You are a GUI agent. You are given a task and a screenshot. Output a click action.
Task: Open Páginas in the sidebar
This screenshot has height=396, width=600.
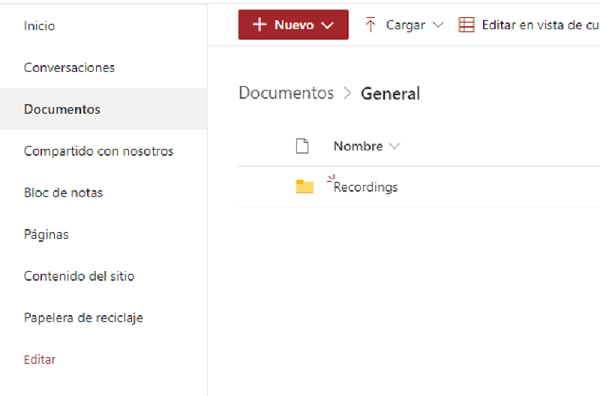(46, 234)
